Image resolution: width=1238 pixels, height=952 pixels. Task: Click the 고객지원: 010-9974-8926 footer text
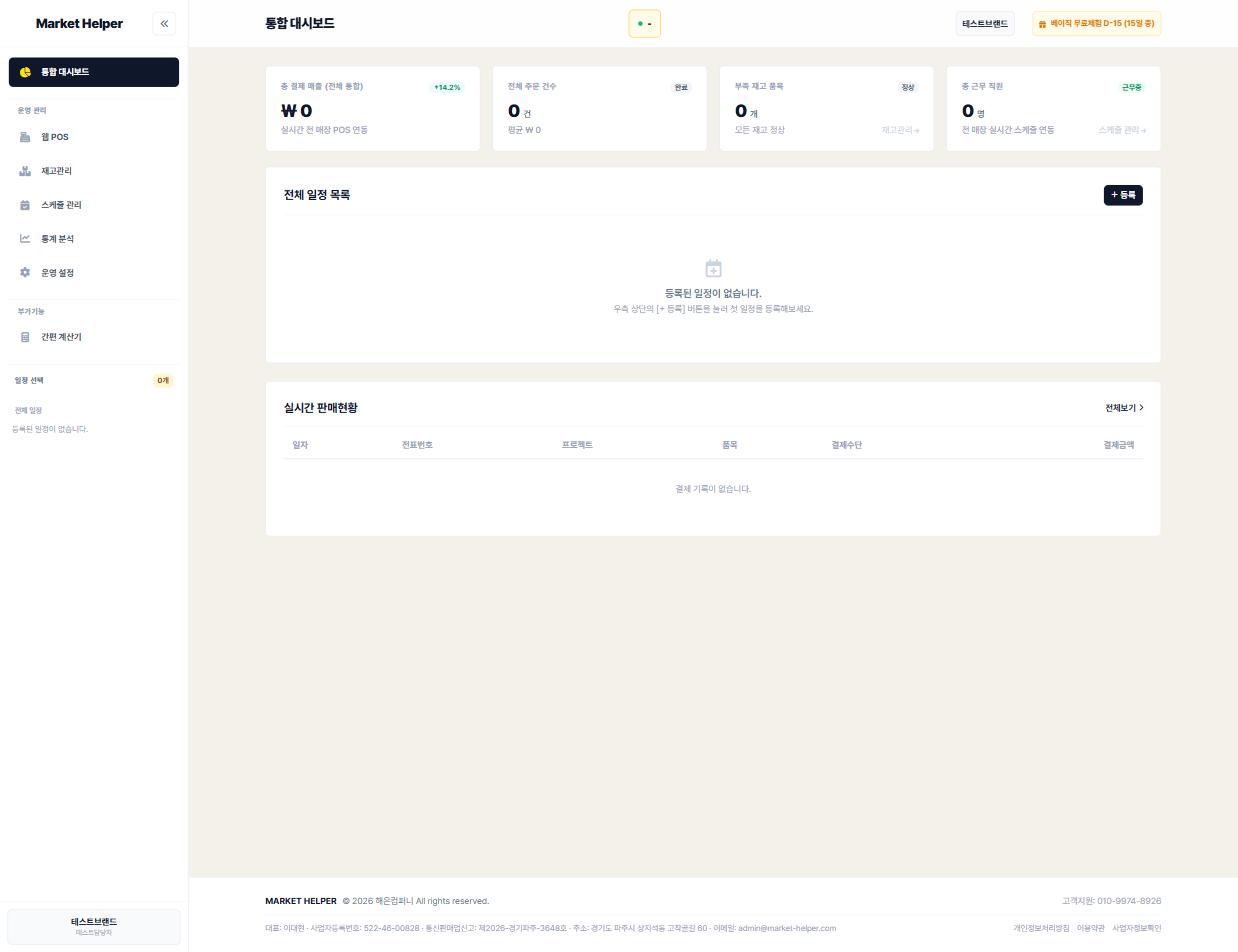click(1112, 901)
